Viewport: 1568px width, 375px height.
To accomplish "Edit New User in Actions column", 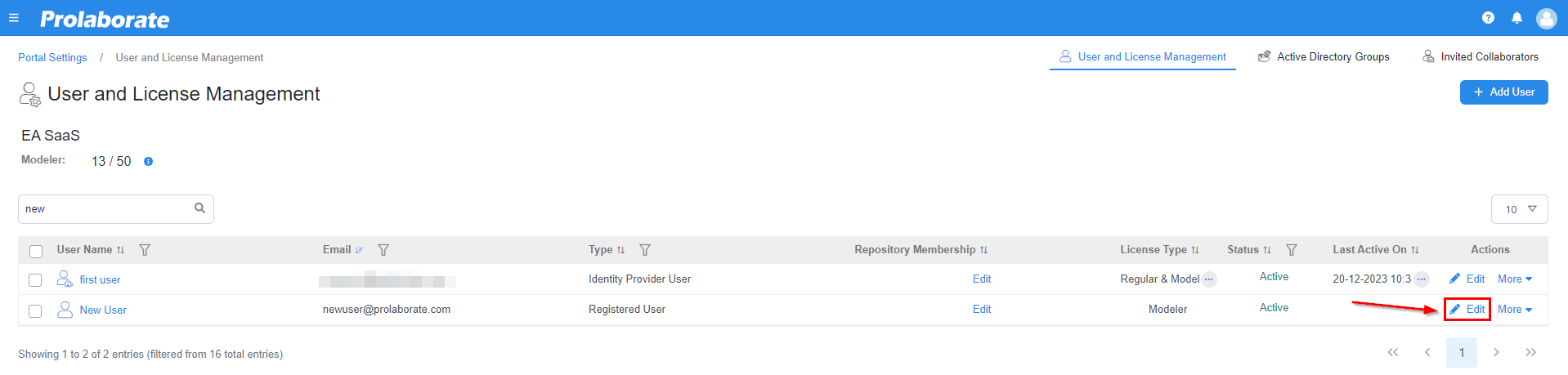I will (x=1467, y=310).
